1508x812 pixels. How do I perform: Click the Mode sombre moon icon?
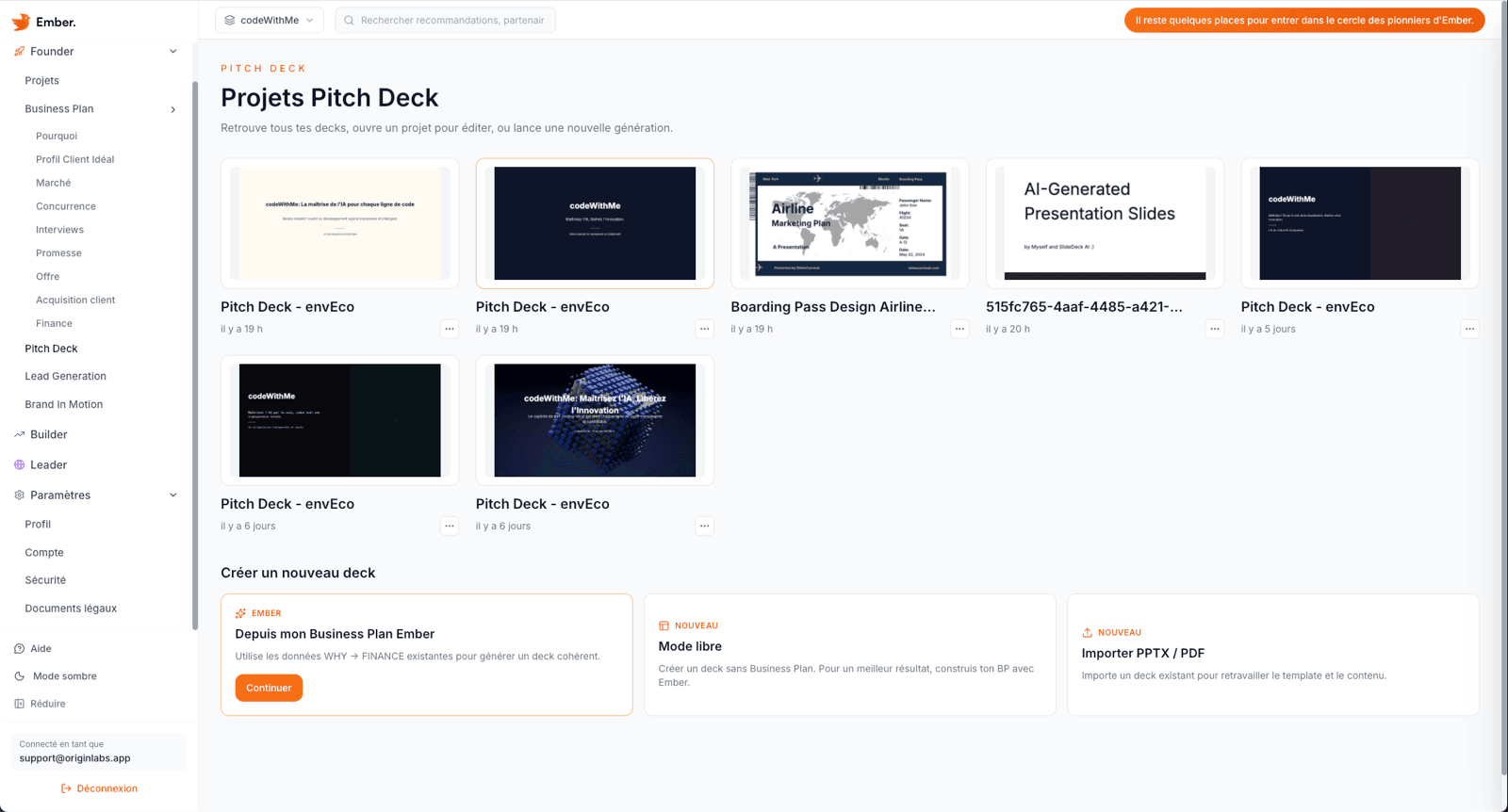pos(19,675)
